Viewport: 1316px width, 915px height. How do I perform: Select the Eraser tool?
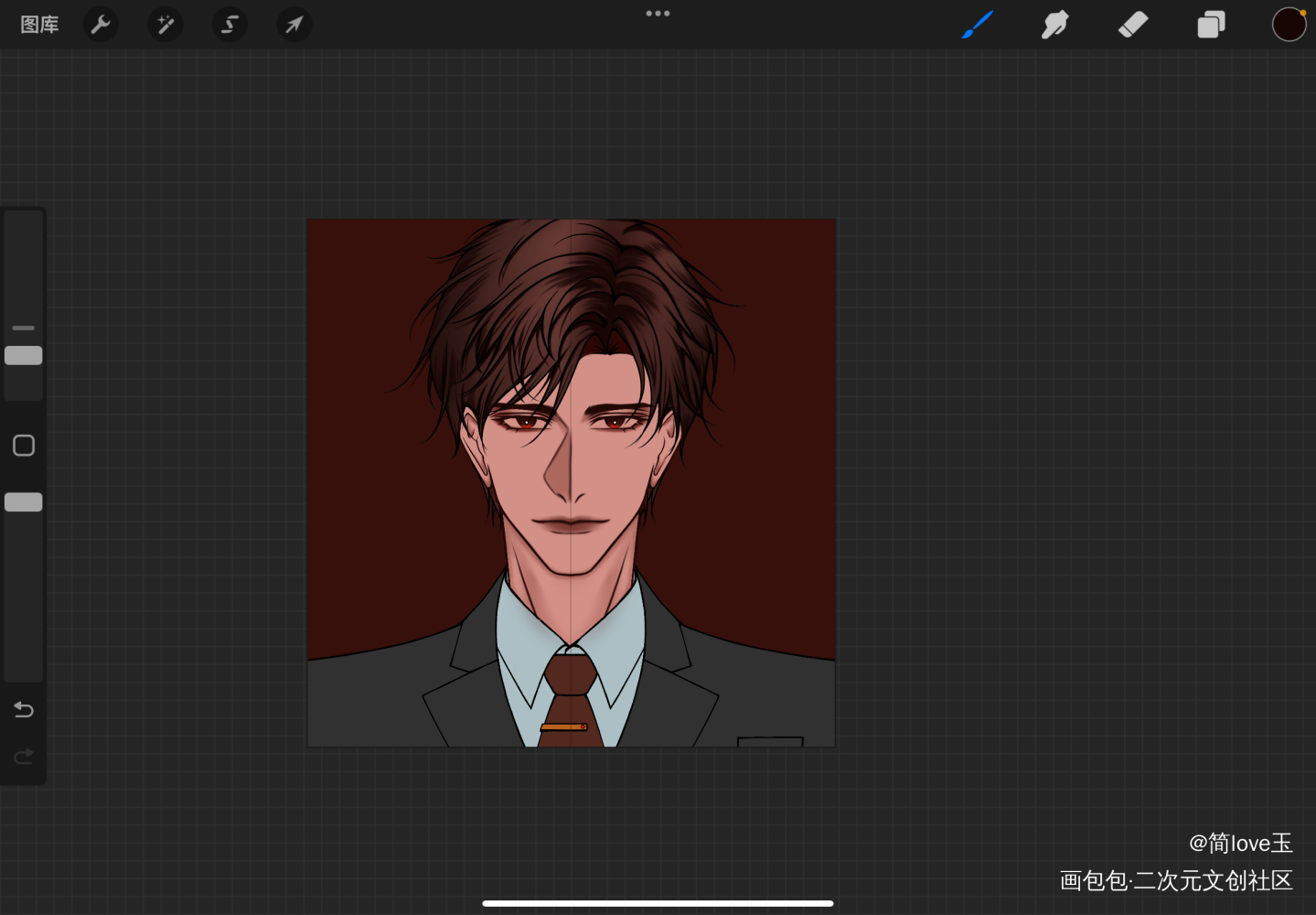[1133, 25]
